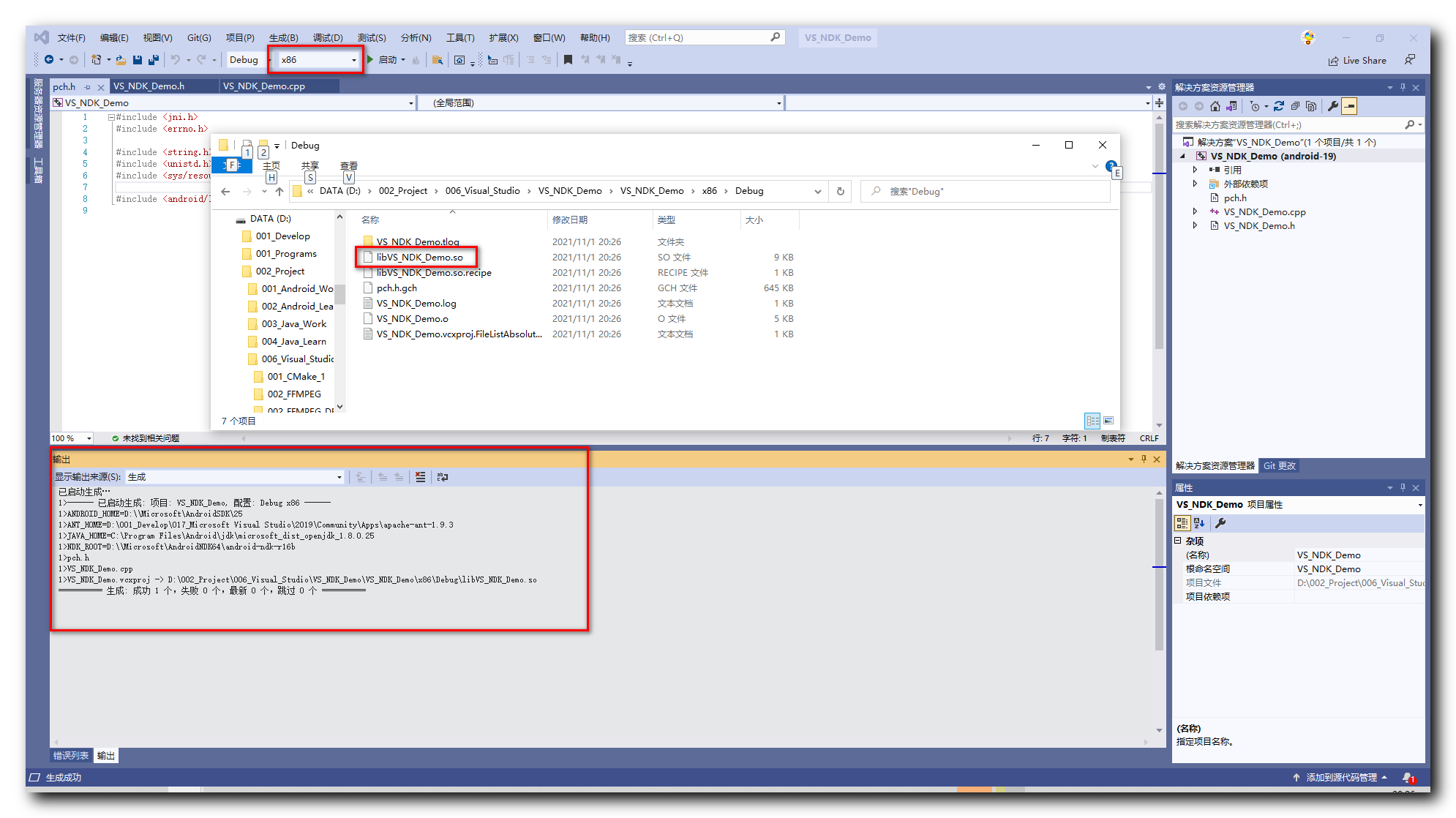Click the 主页 Home ribbon tab in Explorer
Viewport: 1456px width, 818px height.
pos(271,166)
